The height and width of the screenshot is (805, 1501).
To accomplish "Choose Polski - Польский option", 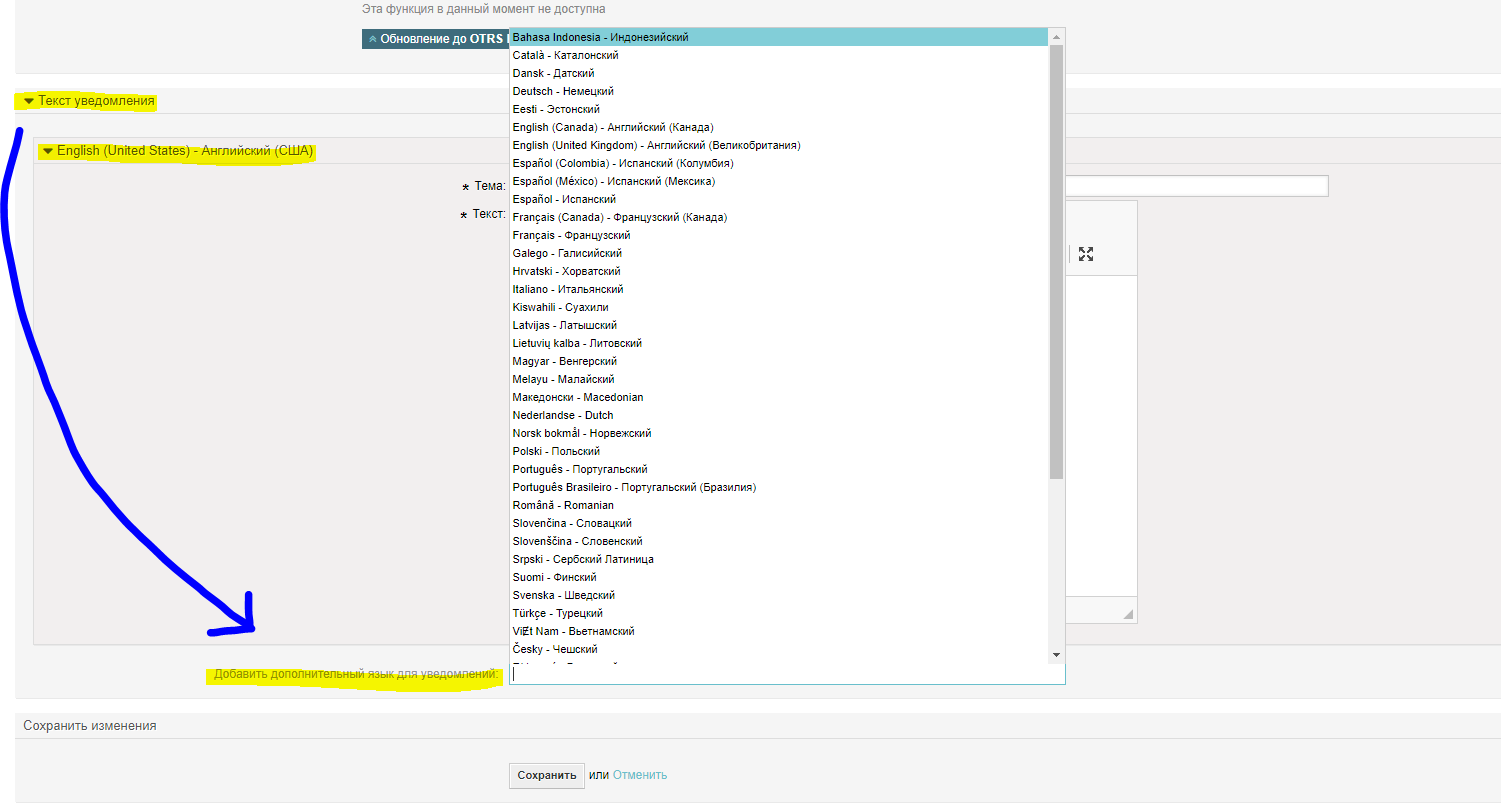I will (779, 451).
